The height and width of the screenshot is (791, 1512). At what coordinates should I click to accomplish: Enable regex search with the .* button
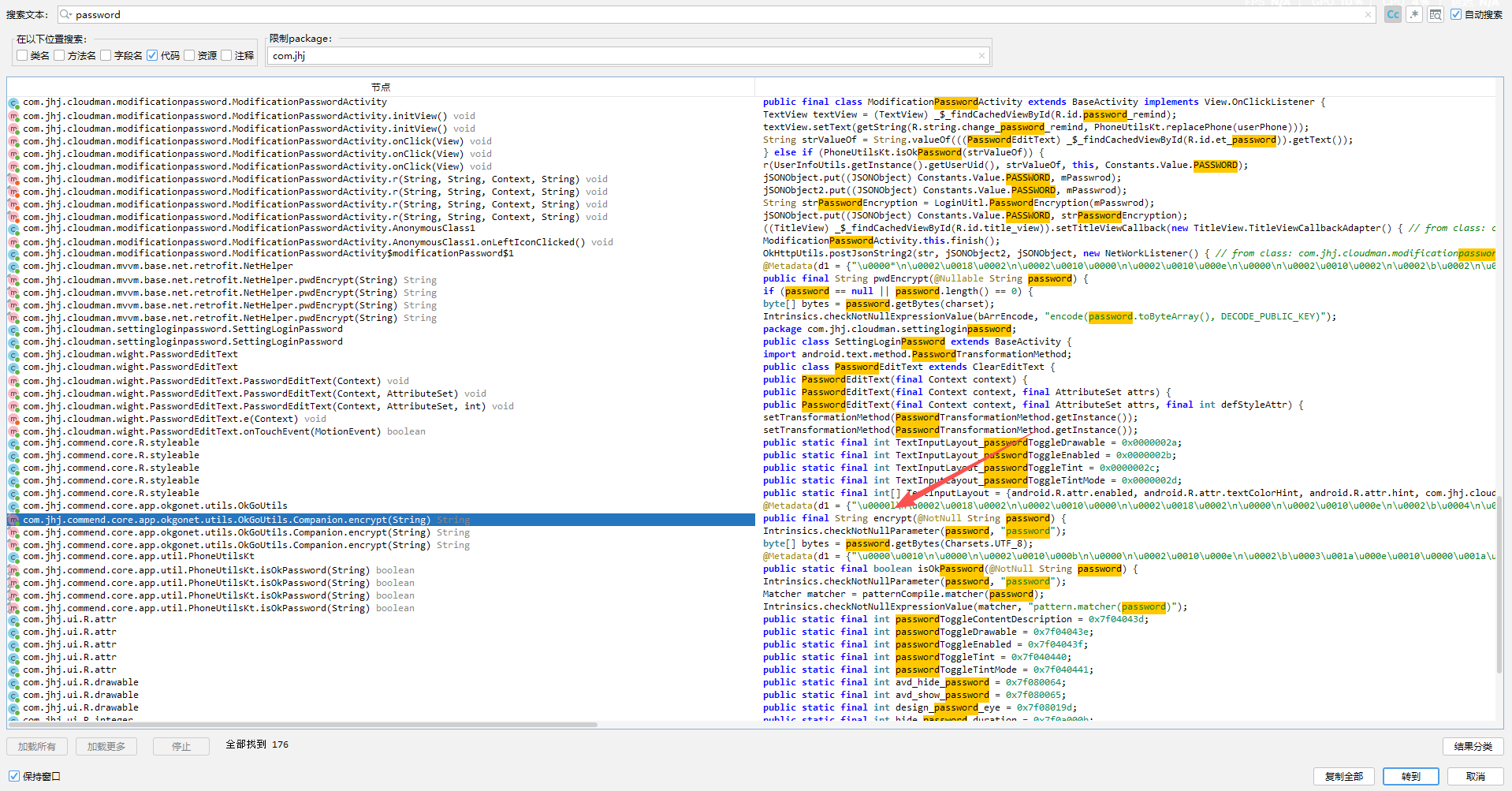[1414, 15]
